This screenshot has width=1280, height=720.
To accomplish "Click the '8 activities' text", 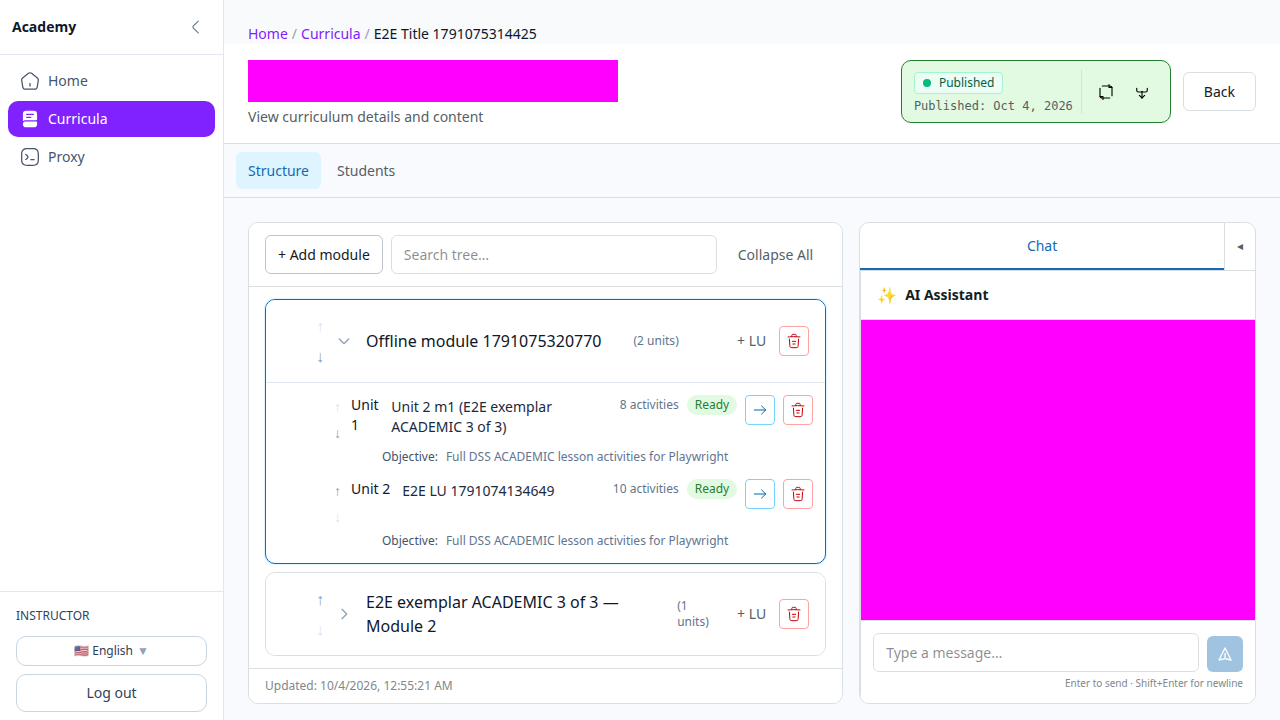I will [649, 405].
